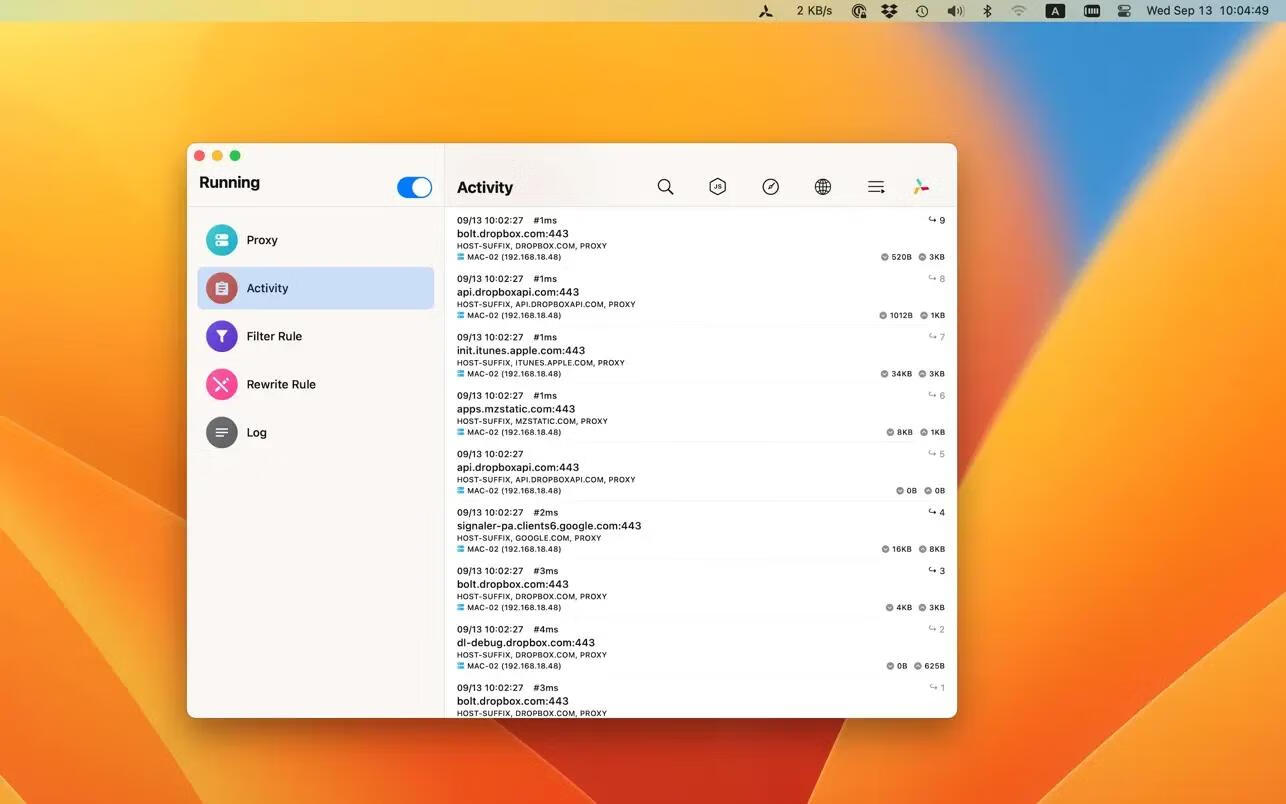Click the Wi-Fi icon in menu bar
1286x804 pixels.
coord(1019,11)
